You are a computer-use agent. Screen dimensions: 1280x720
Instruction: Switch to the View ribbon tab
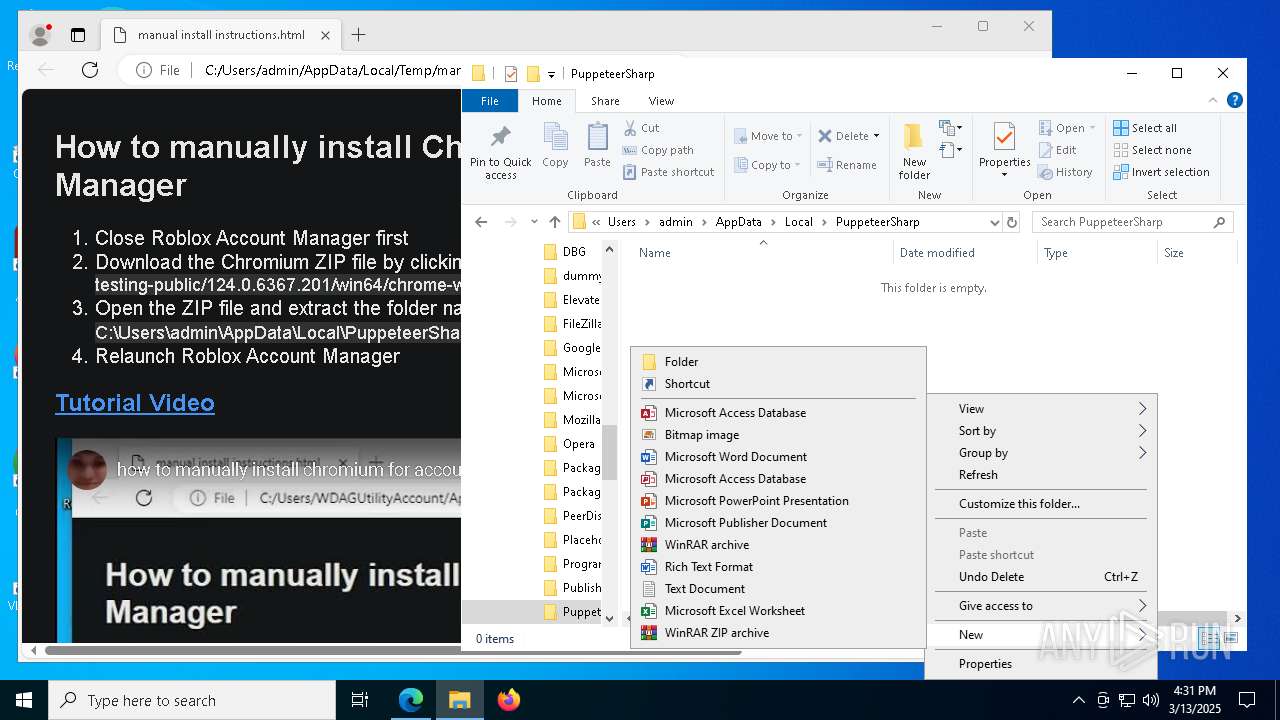[x=661, y=101]
